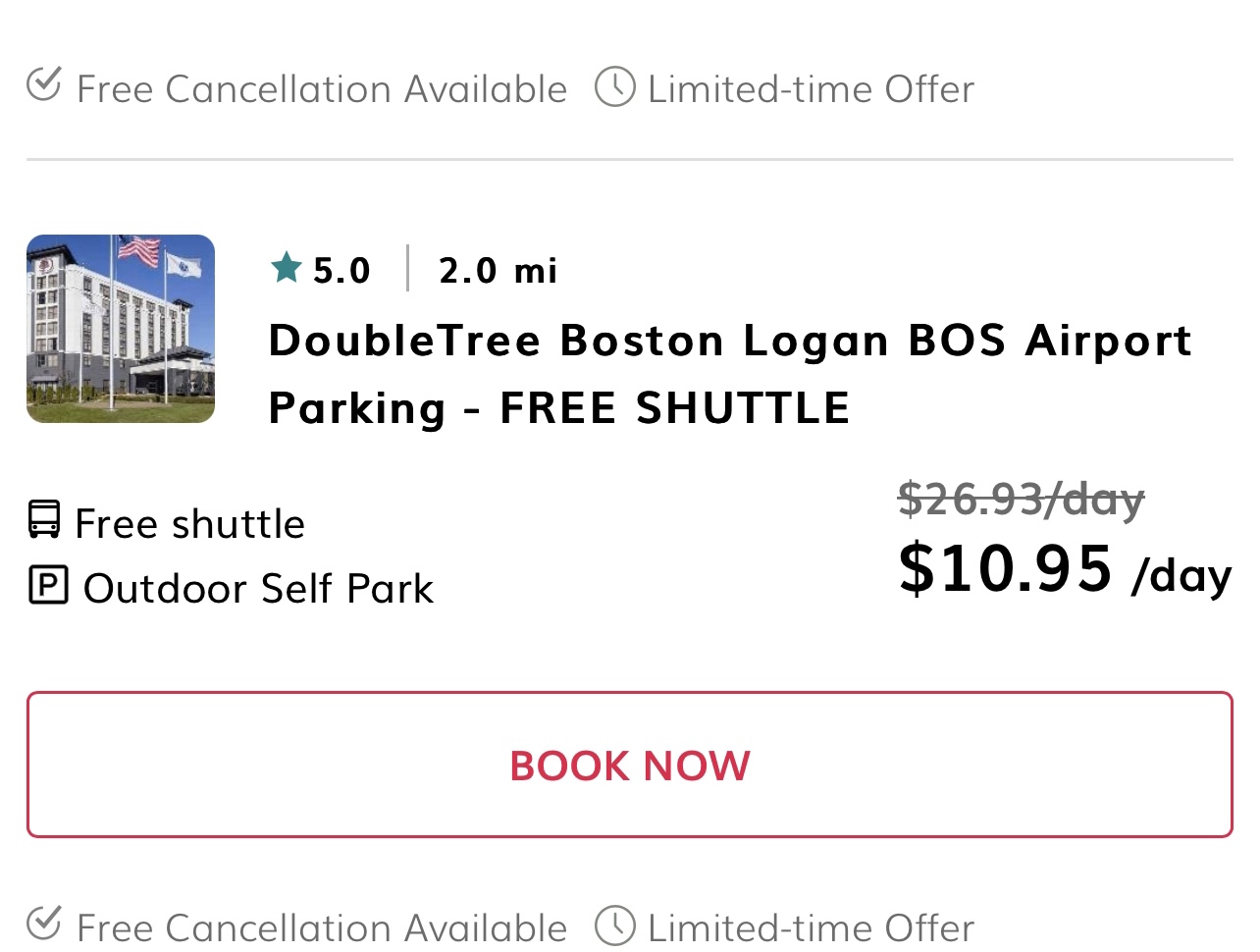The image size is (1260, 952).
Task: Click Free Cancellation Available text below BOOK NOW
Action: coord(322,927)
